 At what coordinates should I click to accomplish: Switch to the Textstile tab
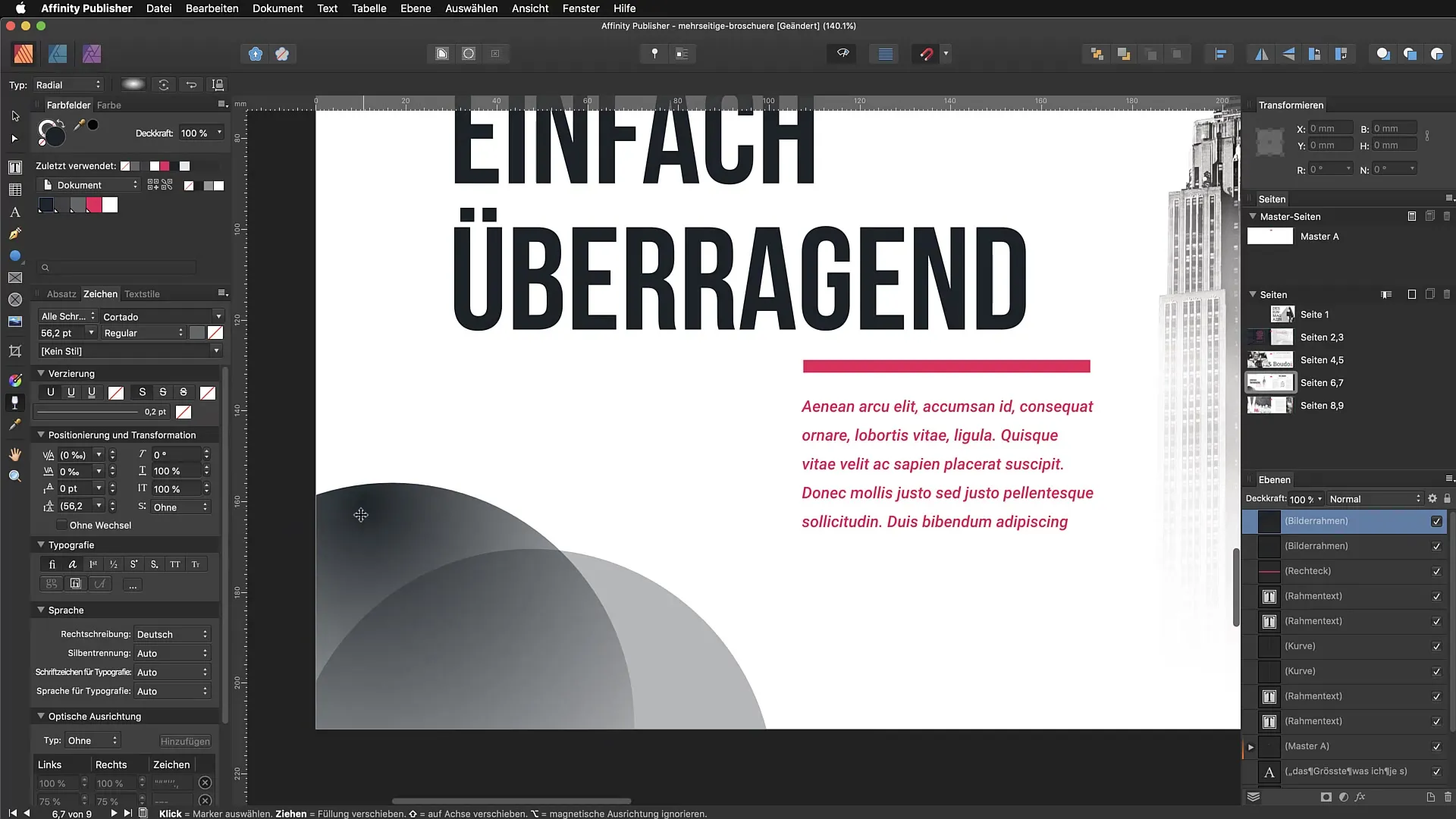142,294
